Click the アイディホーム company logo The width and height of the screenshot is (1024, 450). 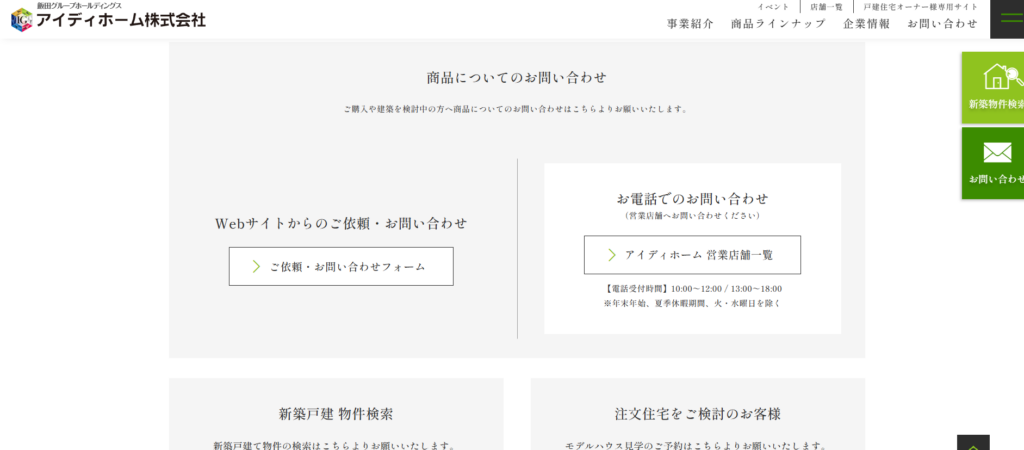[x=110, y=20]
